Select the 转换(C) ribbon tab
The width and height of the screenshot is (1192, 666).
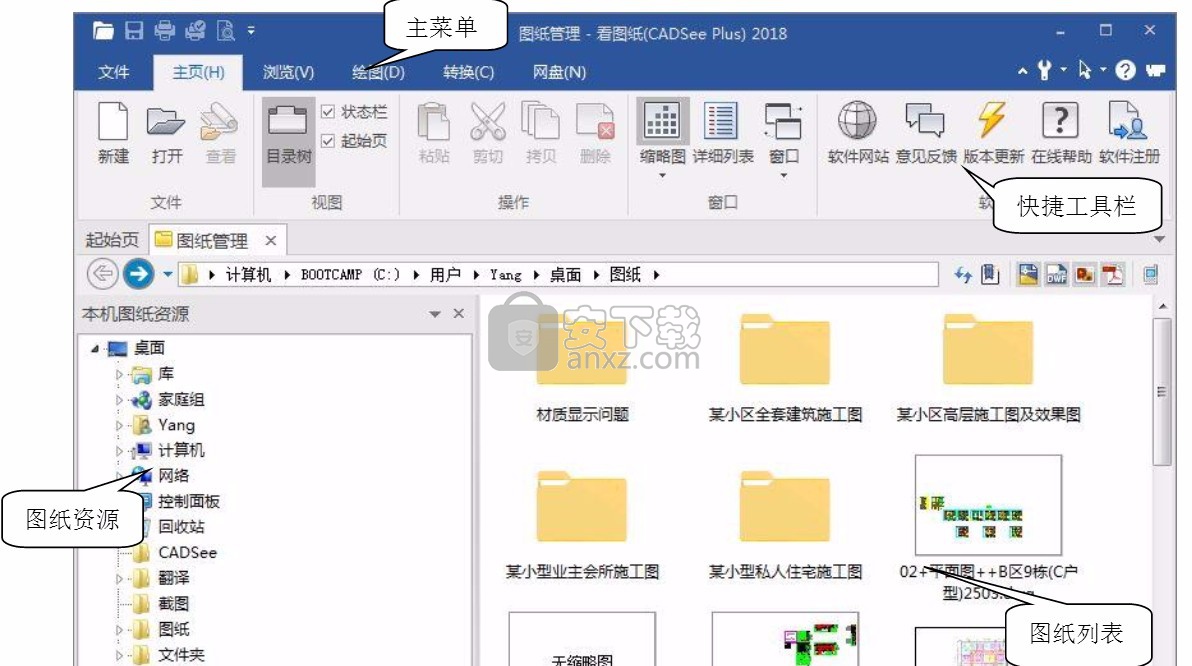(x=468, y=72)
